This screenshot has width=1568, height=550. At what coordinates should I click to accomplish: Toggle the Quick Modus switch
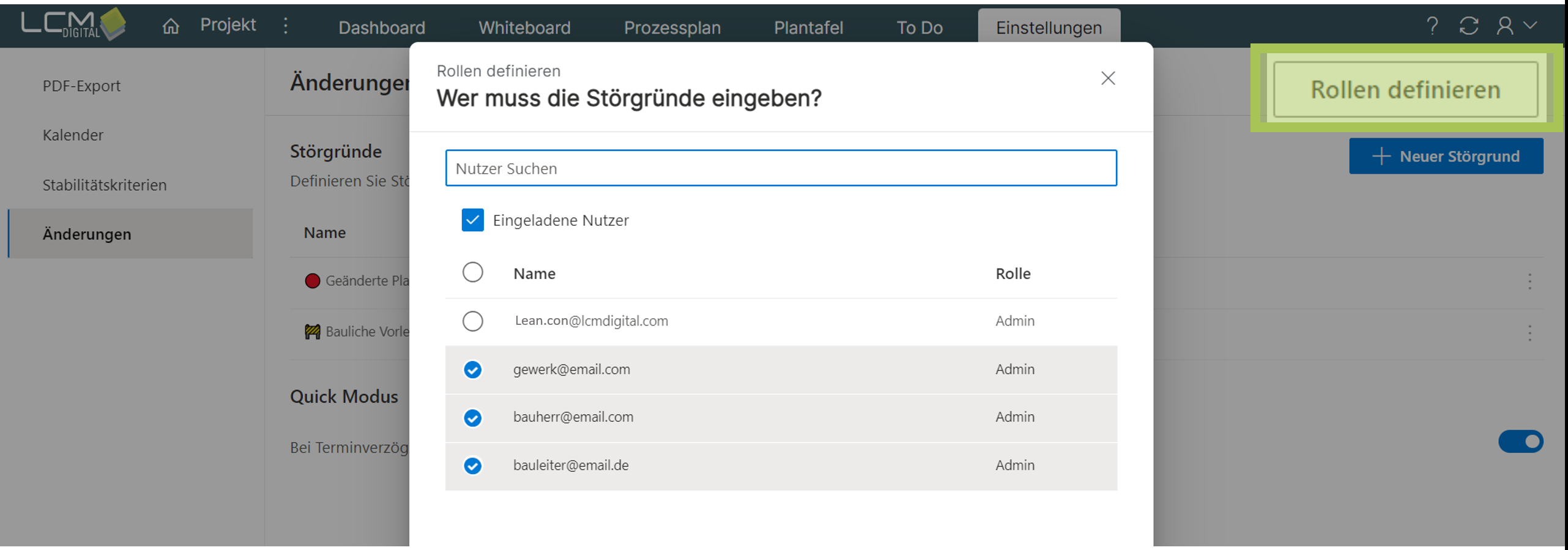point(1520,441)
